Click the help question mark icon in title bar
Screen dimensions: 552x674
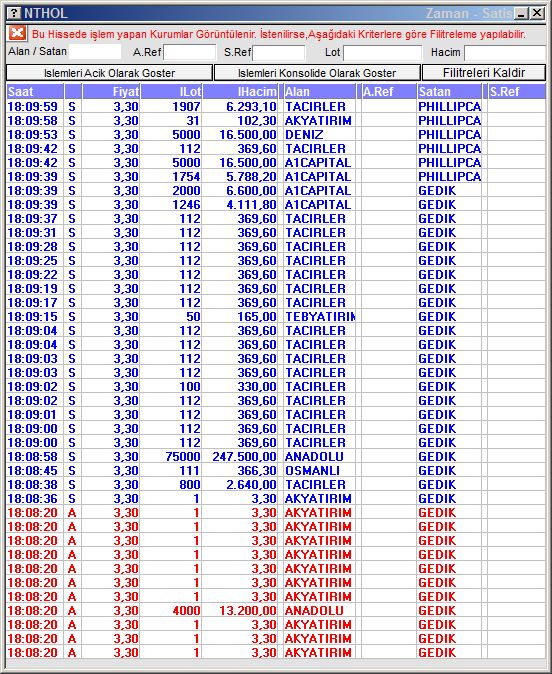click(14, 13)
